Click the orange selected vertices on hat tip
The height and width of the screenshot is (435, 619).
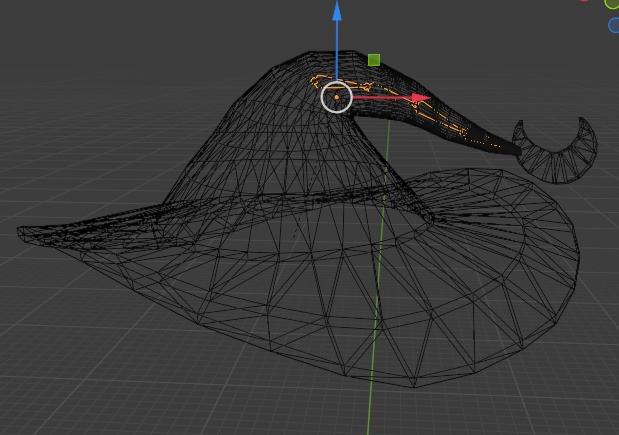pos(407,111)
